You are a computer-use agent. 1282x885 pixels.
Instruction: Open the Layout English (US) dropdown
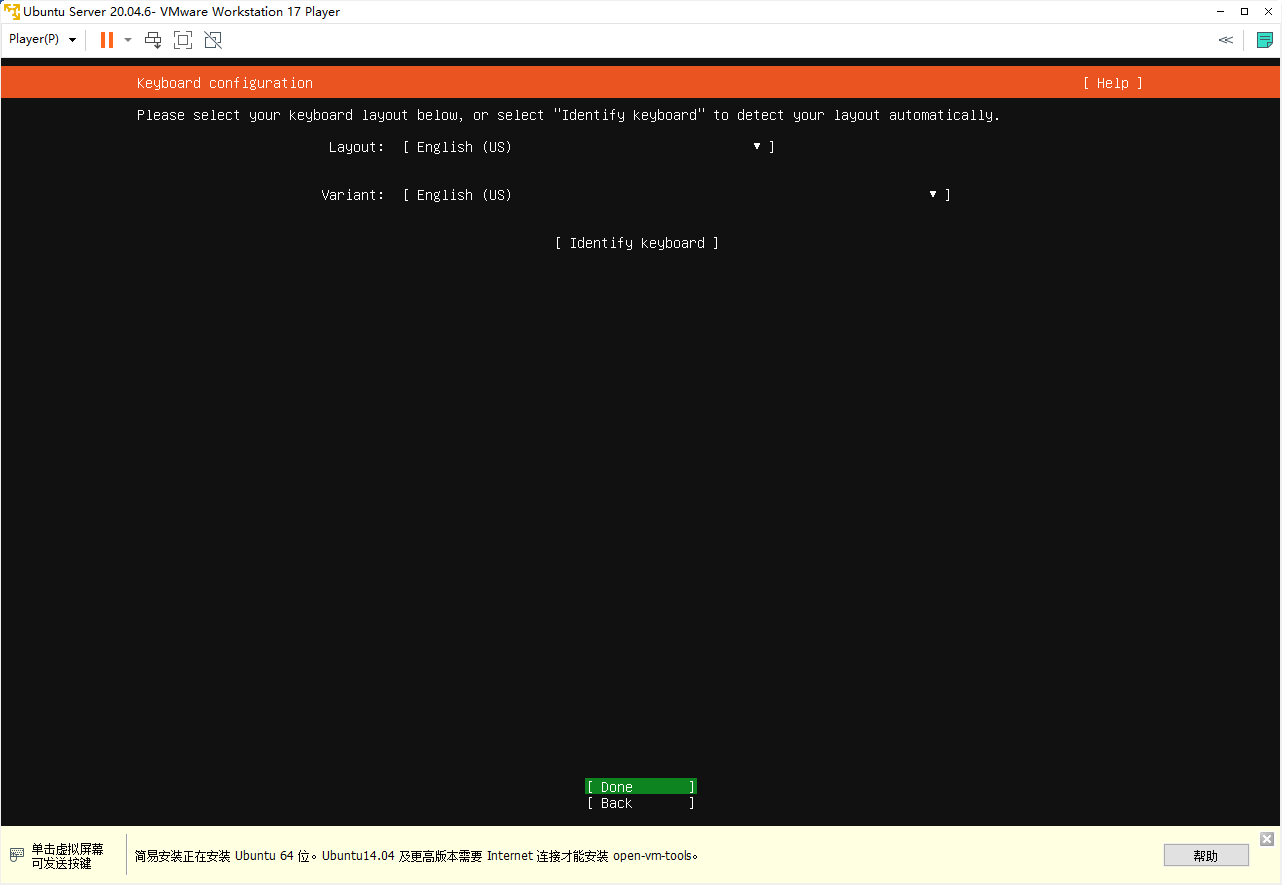pos(589,147)
